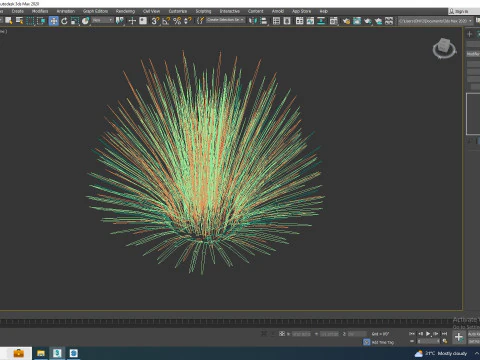Open the Customize menu
The image size is (480, 360).
178,11
